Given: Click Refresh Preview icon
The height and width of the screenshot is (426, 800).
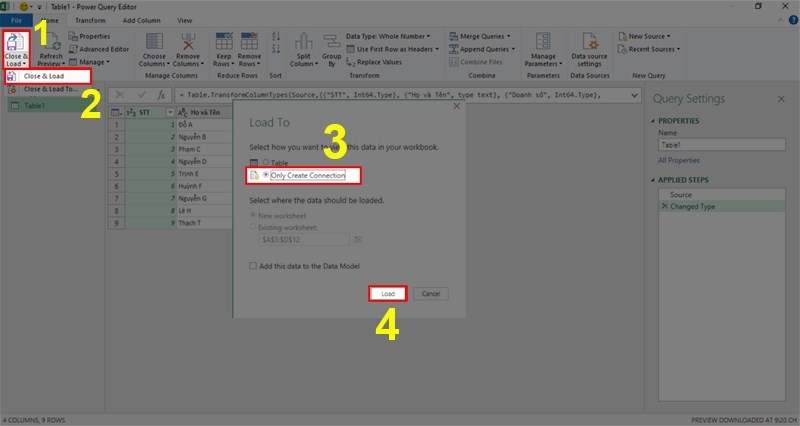Looking at the screenshot, I should pyautogui.click(x=51, y=43).
